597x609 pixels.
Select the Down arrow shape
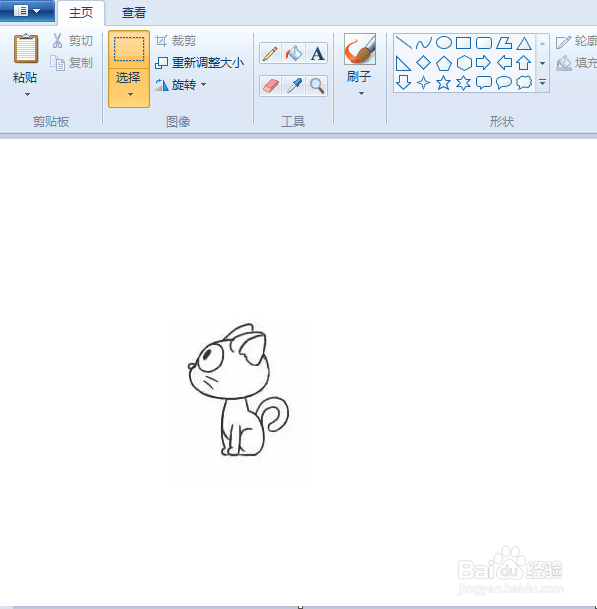tap(404, 83)
